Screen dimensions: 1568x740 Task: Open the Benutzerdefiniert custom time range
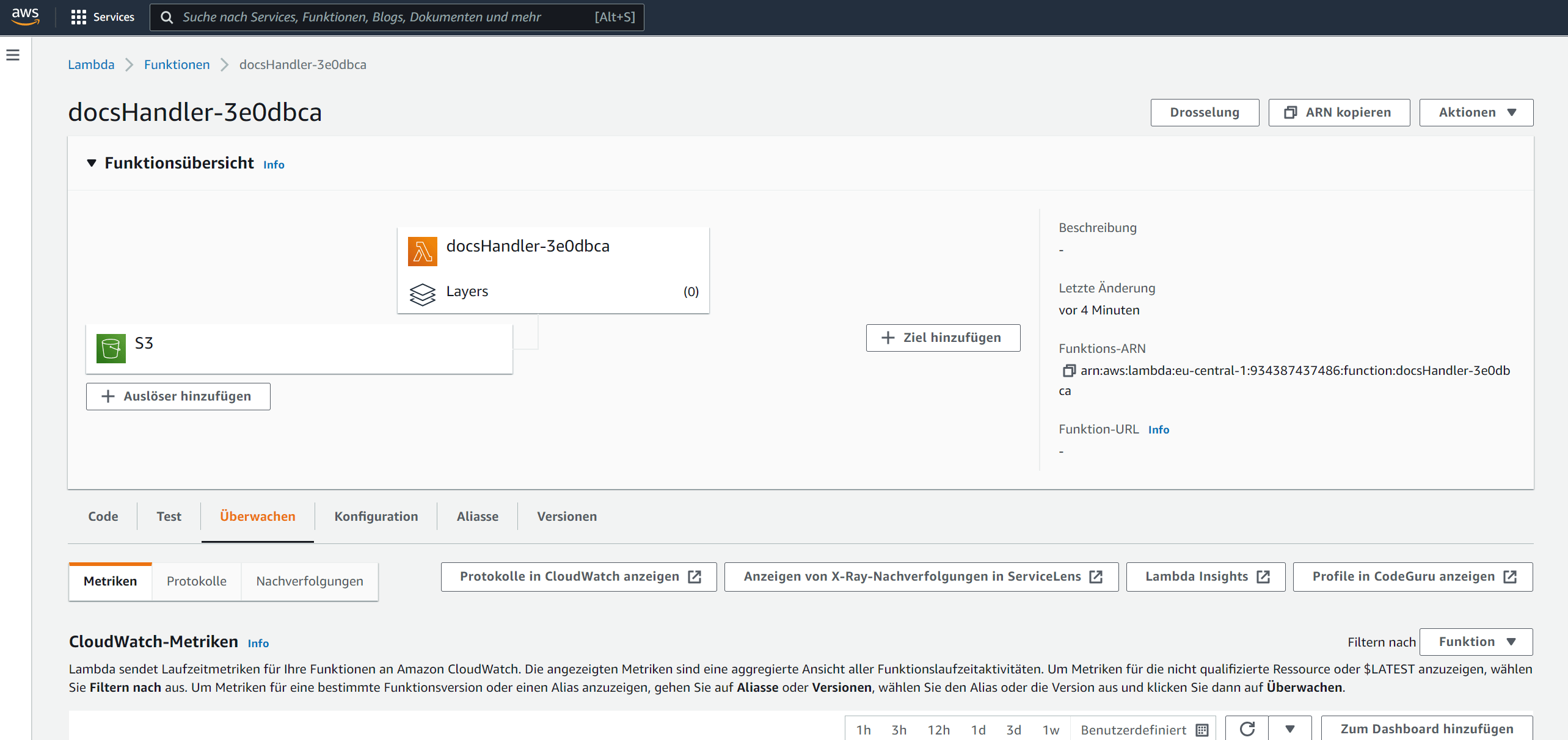tap(1143, 730)
